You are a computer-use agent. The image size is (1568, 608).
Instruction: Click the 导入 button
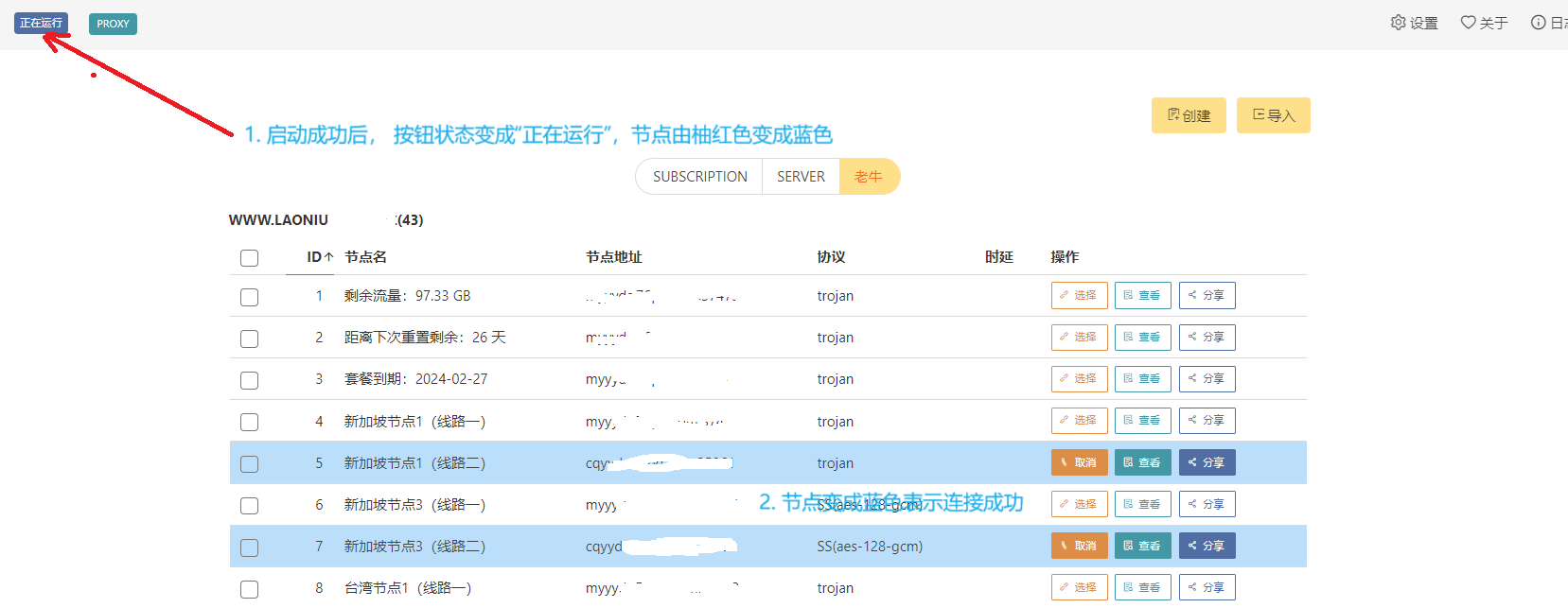[1273, 115]
